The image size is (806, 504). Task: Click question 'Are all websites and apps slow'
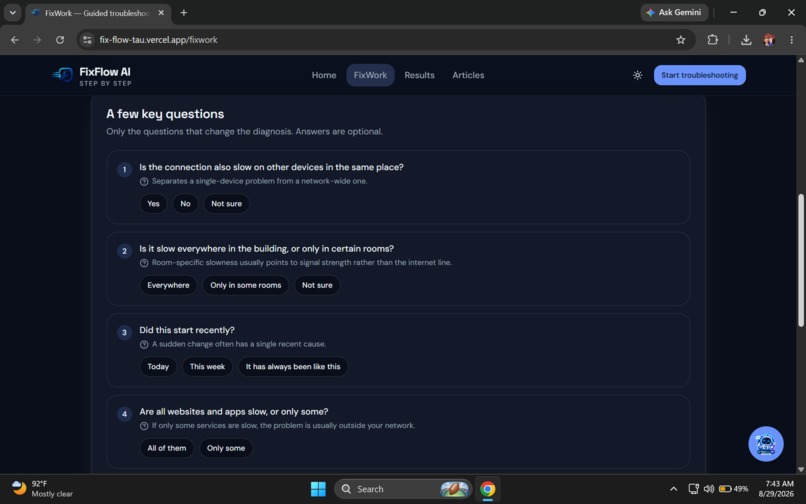pyautogui.click(x=233, y=411)
